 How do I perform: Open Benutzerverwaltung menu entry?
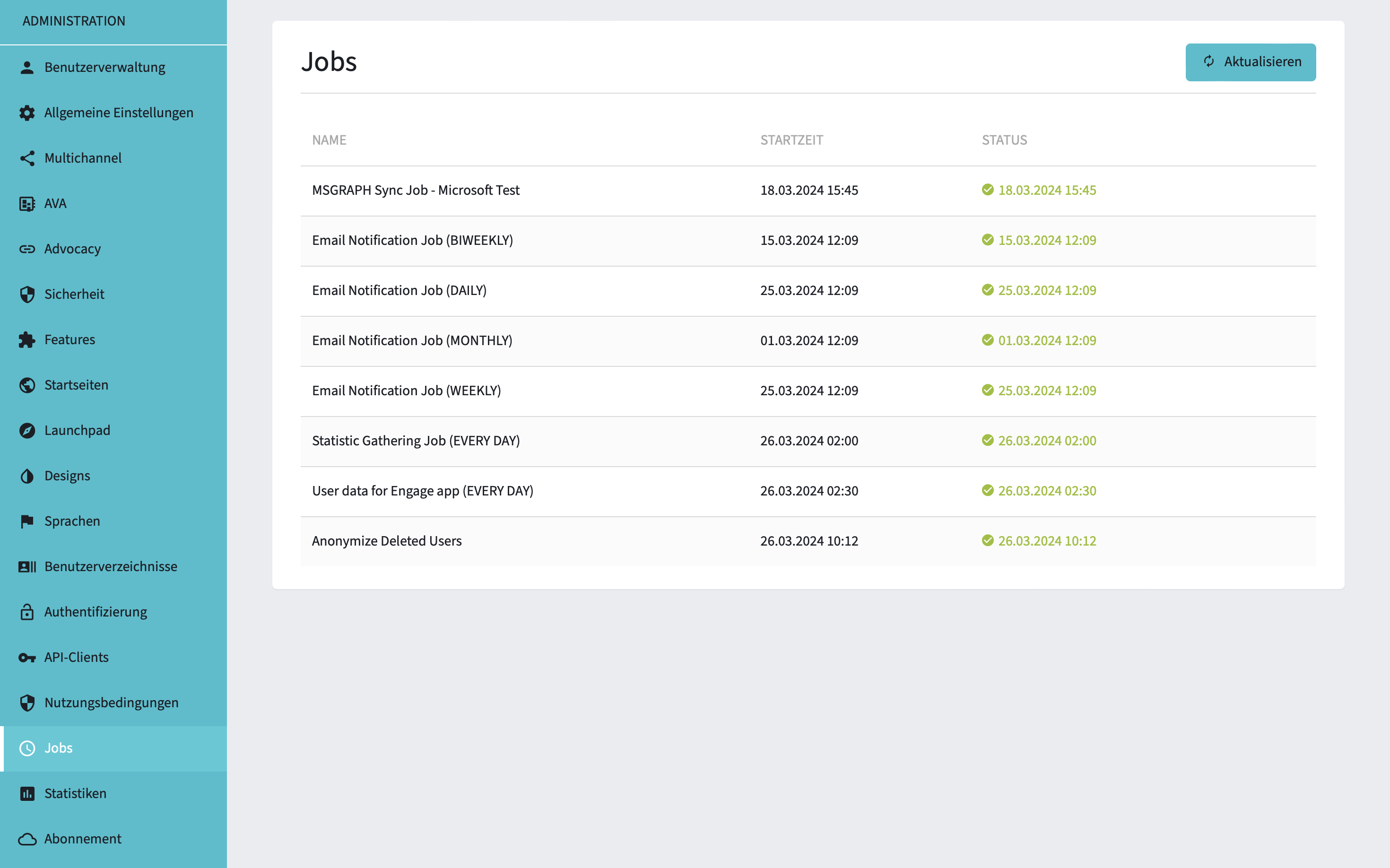tap(113, 68)
